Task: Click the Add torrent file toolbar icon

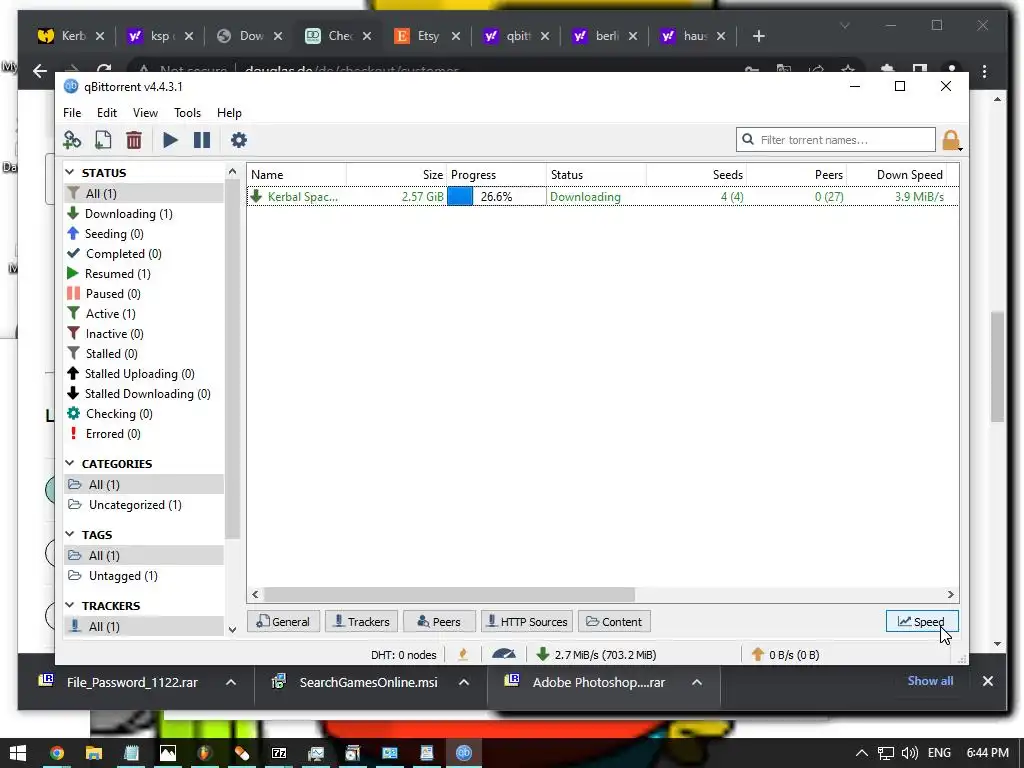Action: click(x=103, y=140)
